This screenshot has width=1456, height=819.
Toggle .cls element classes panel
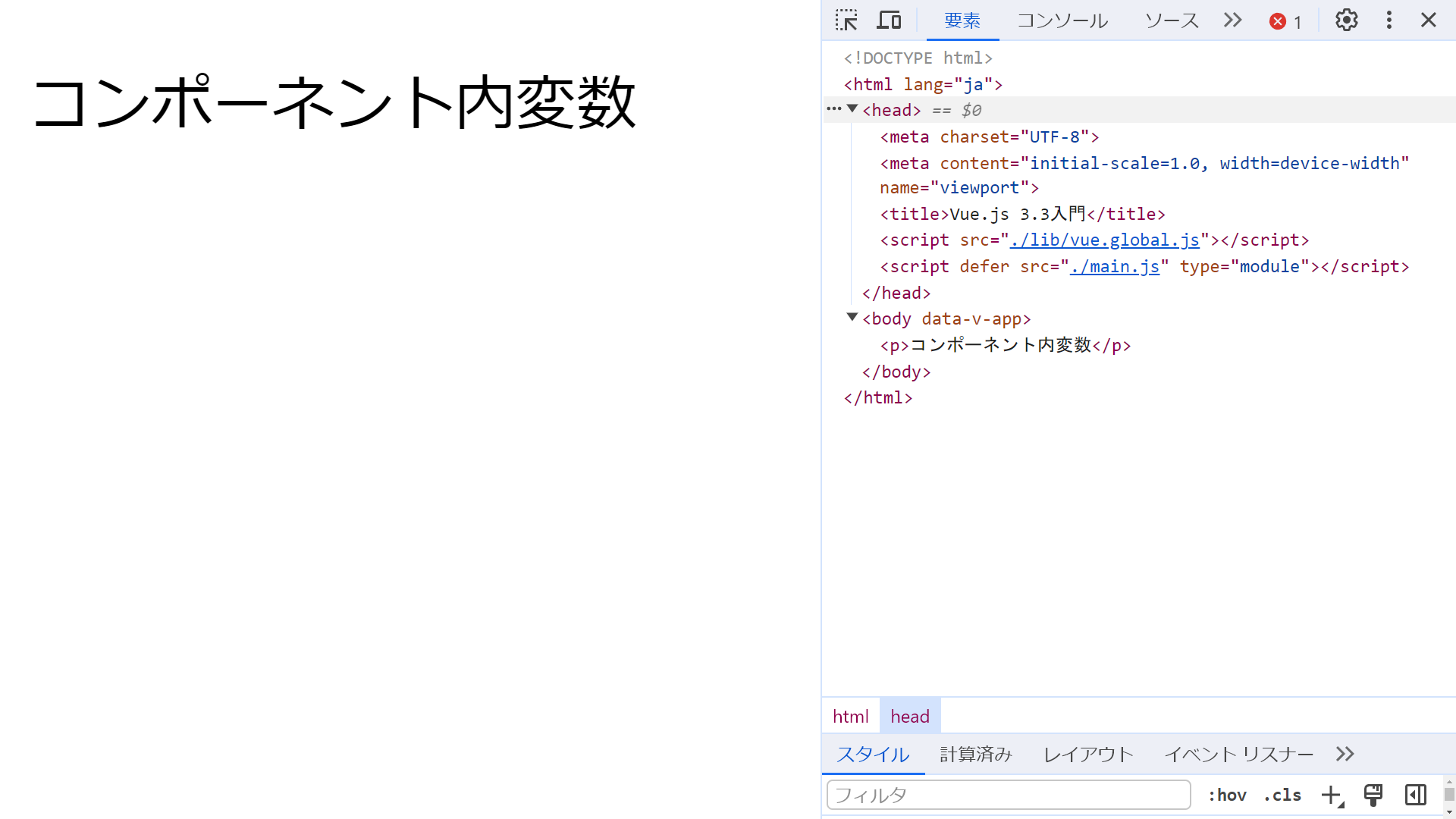pyautogui.click(x=1282, y=795)
